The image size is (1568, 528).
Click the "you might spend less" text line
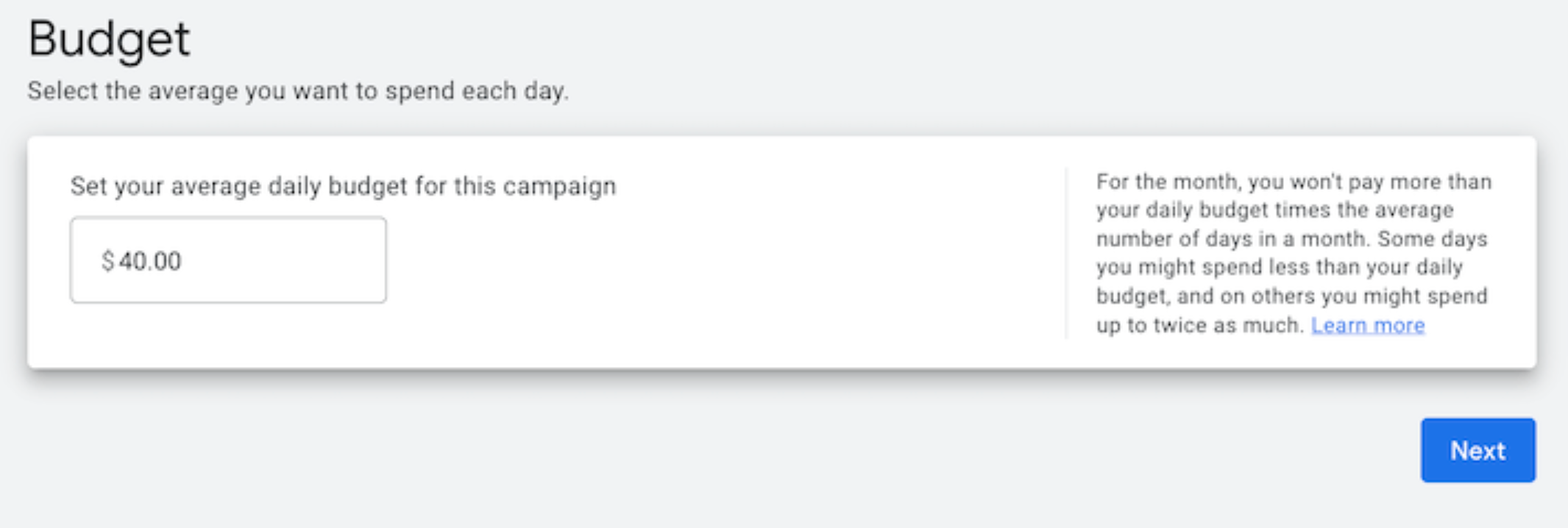(x=1279, y=267)
